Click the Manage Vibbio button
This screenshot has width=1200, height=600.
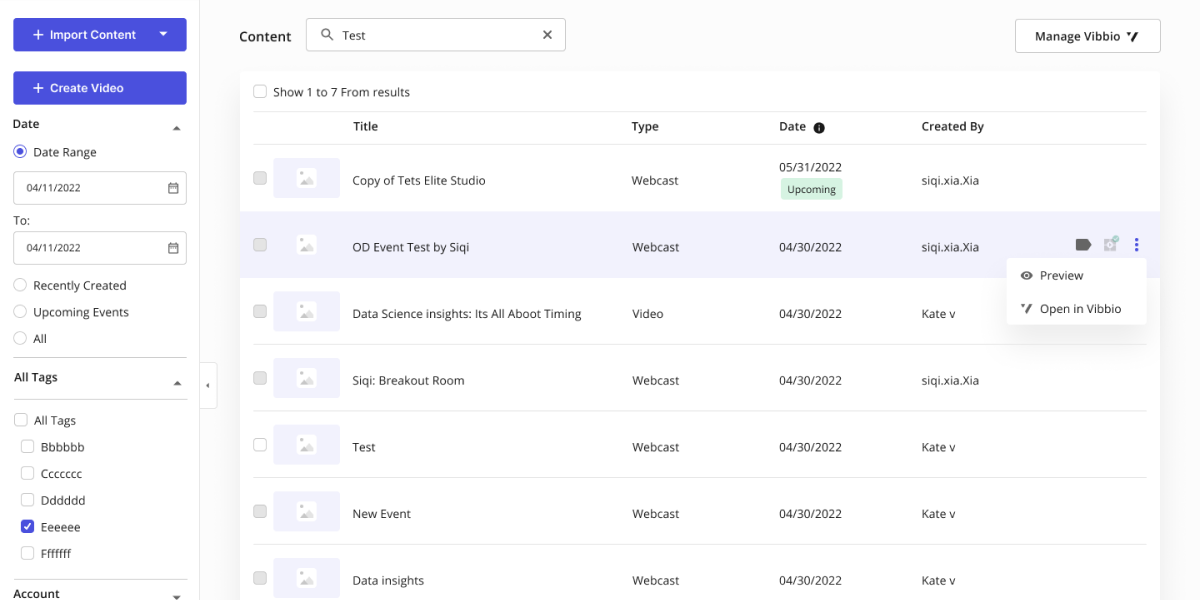[1087, 36]
